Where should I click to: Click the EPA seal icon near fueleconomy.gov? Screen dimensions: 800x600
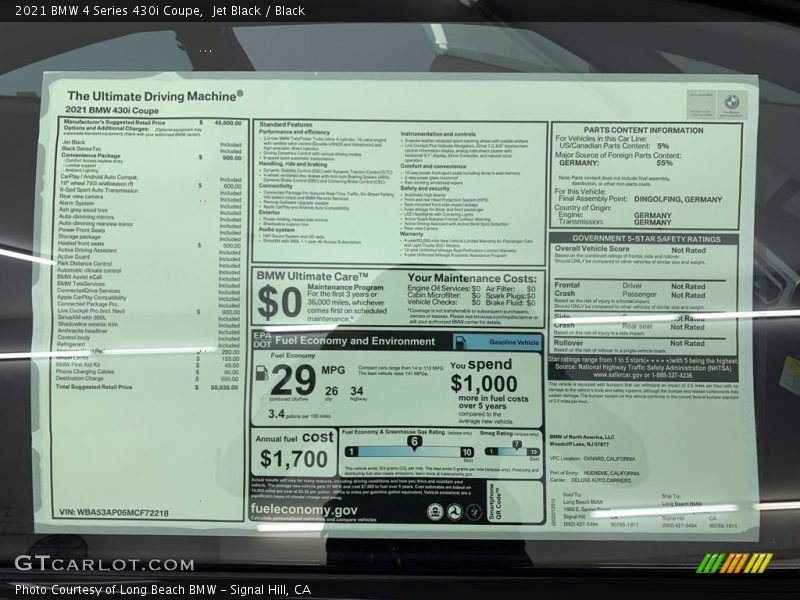(435, 511)
